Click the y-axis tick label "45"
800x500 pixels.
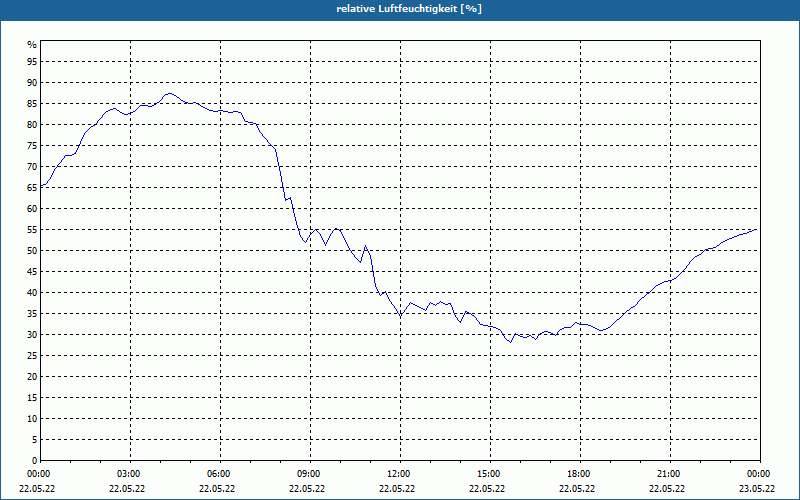32,271
